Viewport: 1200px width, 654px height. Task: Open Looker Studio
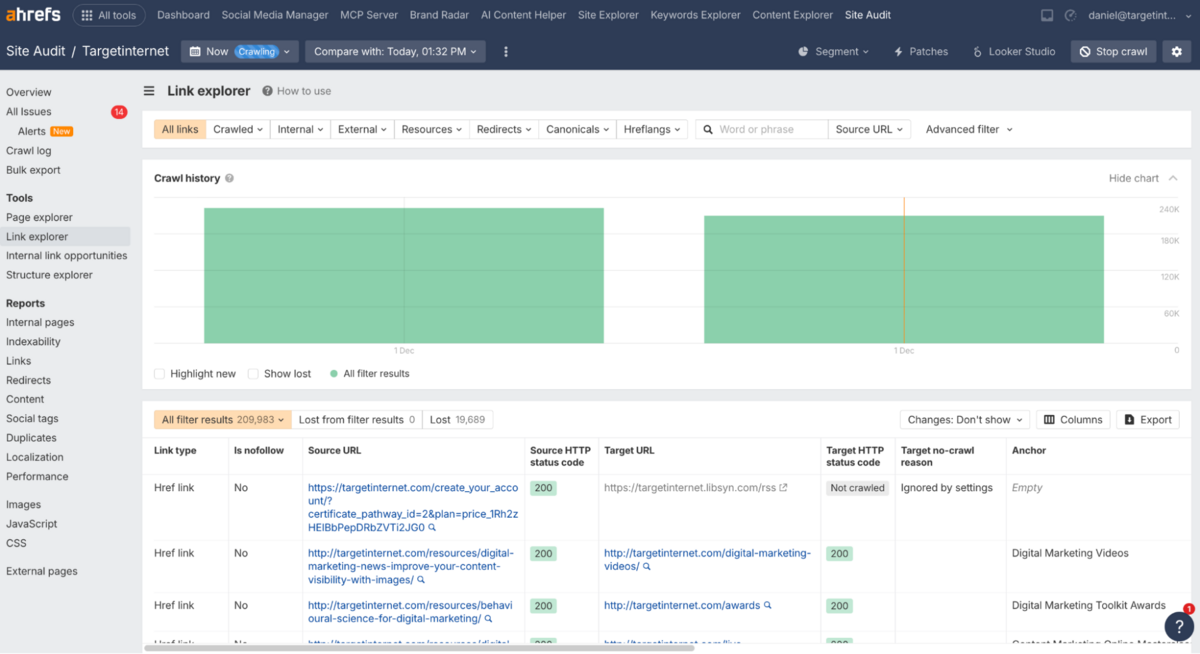pos(1013,51)
